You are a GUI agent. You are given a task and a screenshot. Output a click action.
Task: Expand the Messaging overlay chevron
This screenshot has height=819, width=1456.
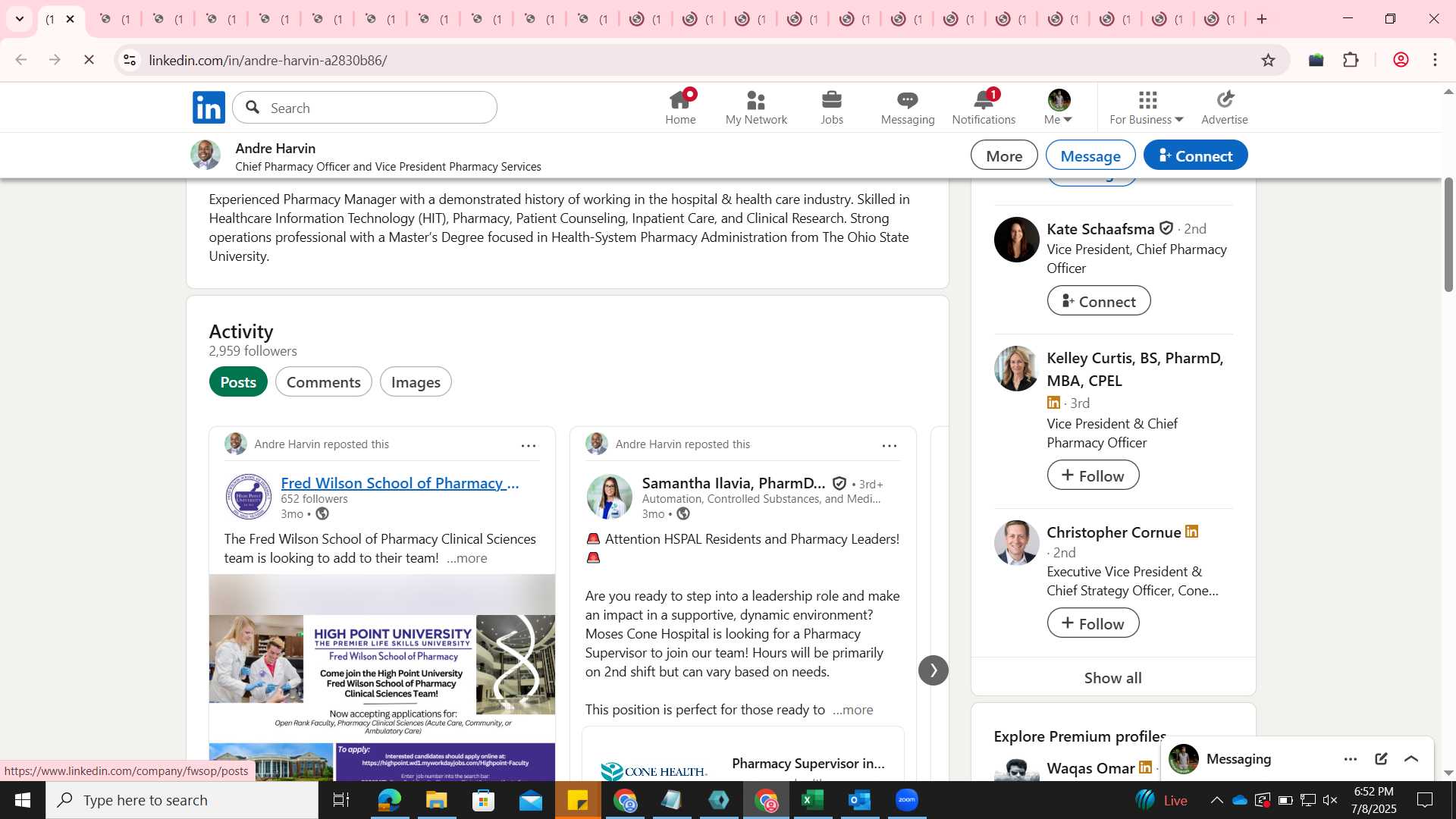point(1411,759)
